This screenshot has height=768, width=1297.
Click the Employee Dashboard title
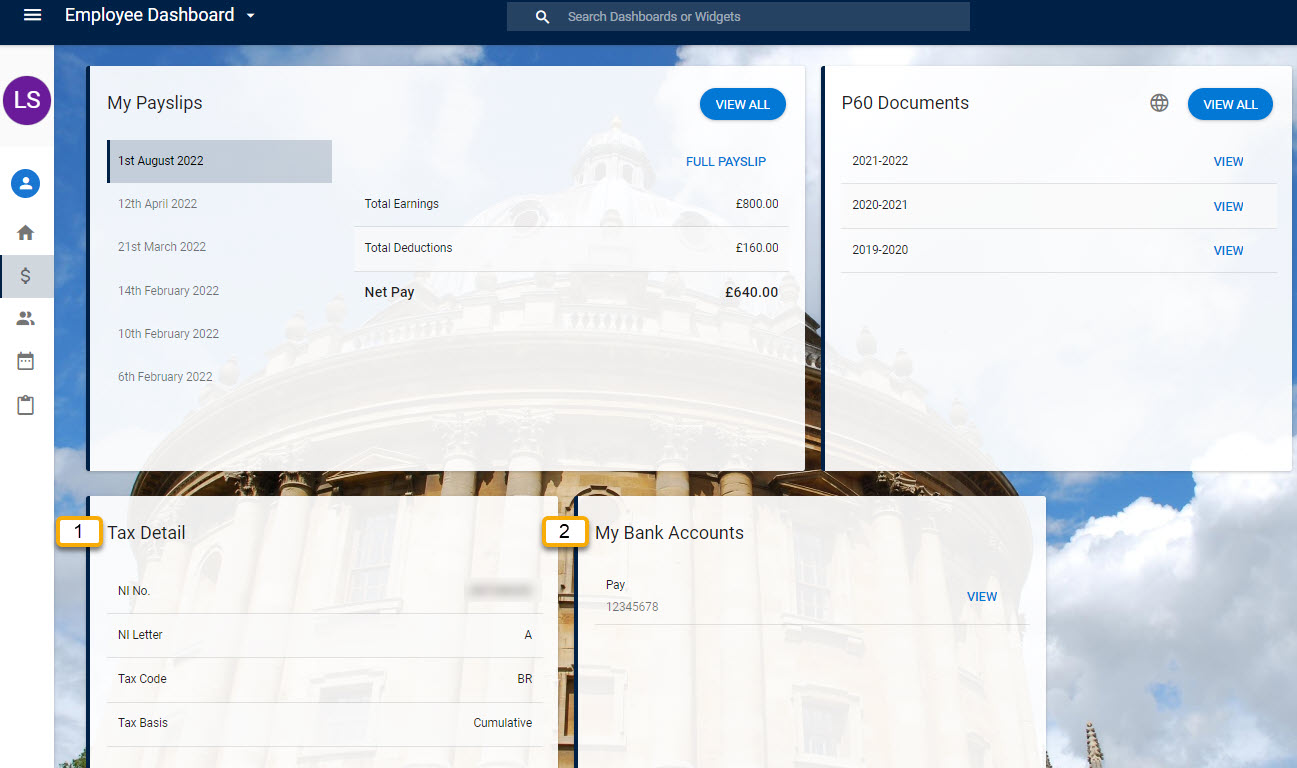tap(149, 15)
